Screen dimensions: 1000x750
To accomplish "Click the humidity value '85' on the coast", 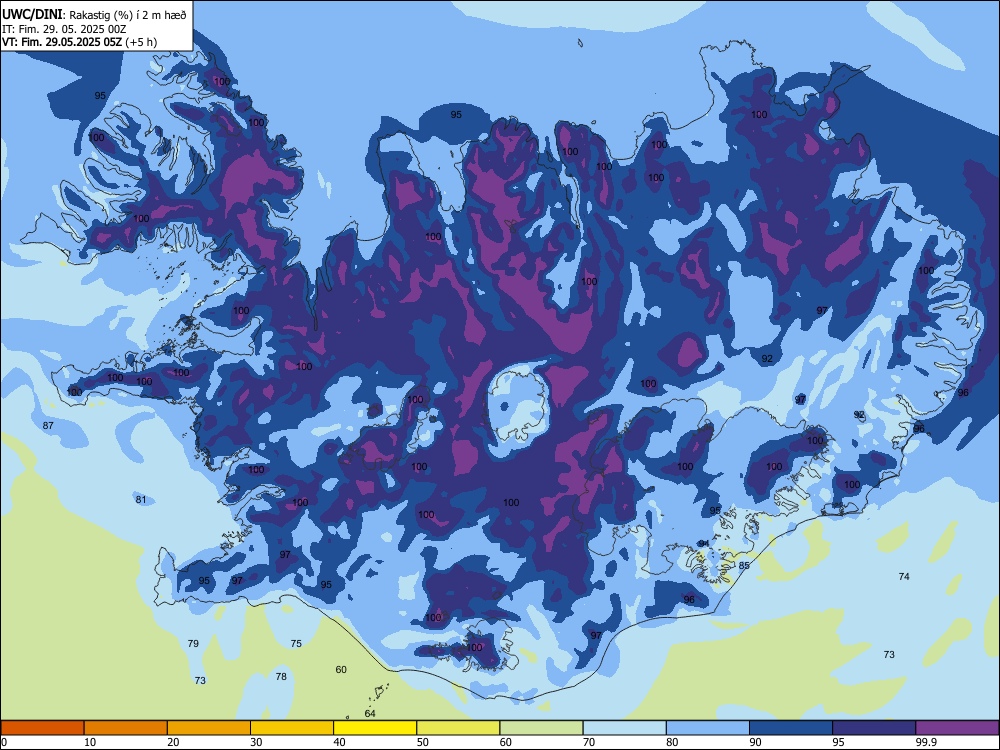I will (744, 566).
